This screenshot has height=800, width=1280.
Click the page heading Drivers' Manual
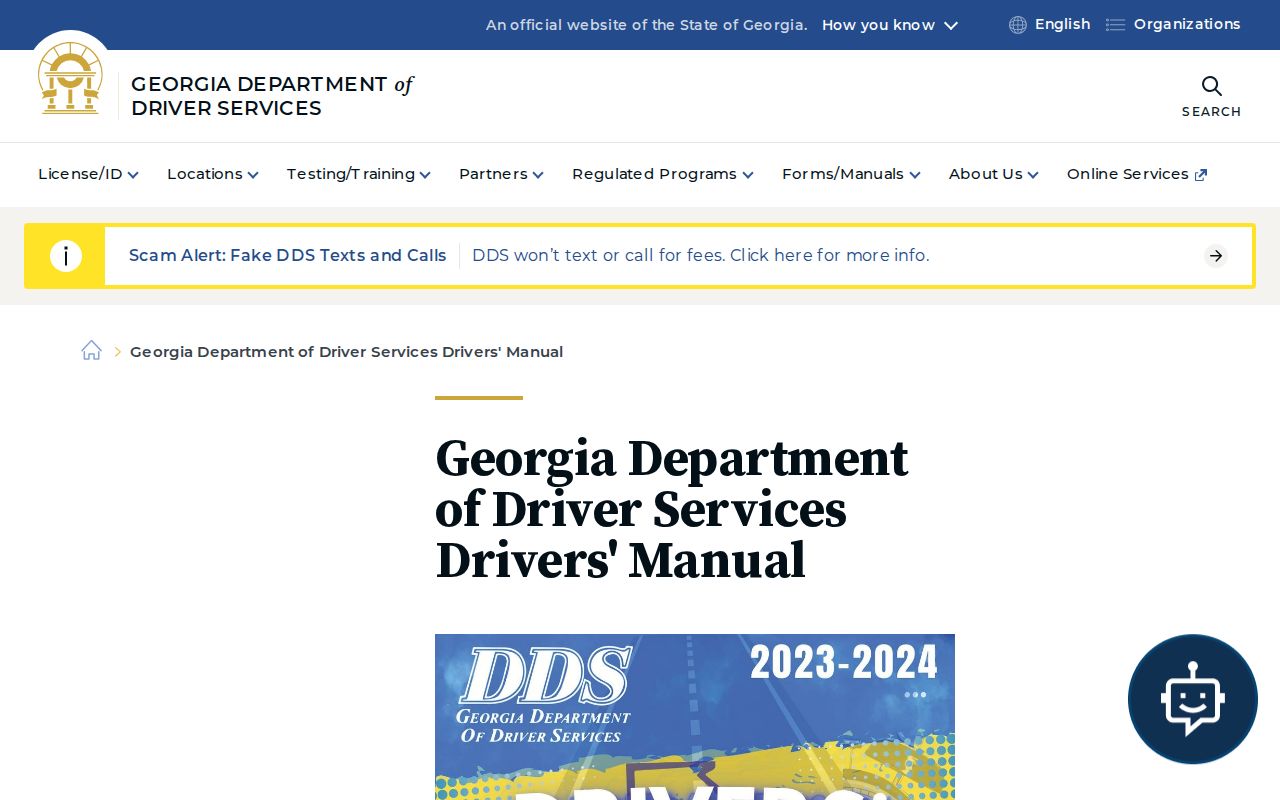point(672,510)
